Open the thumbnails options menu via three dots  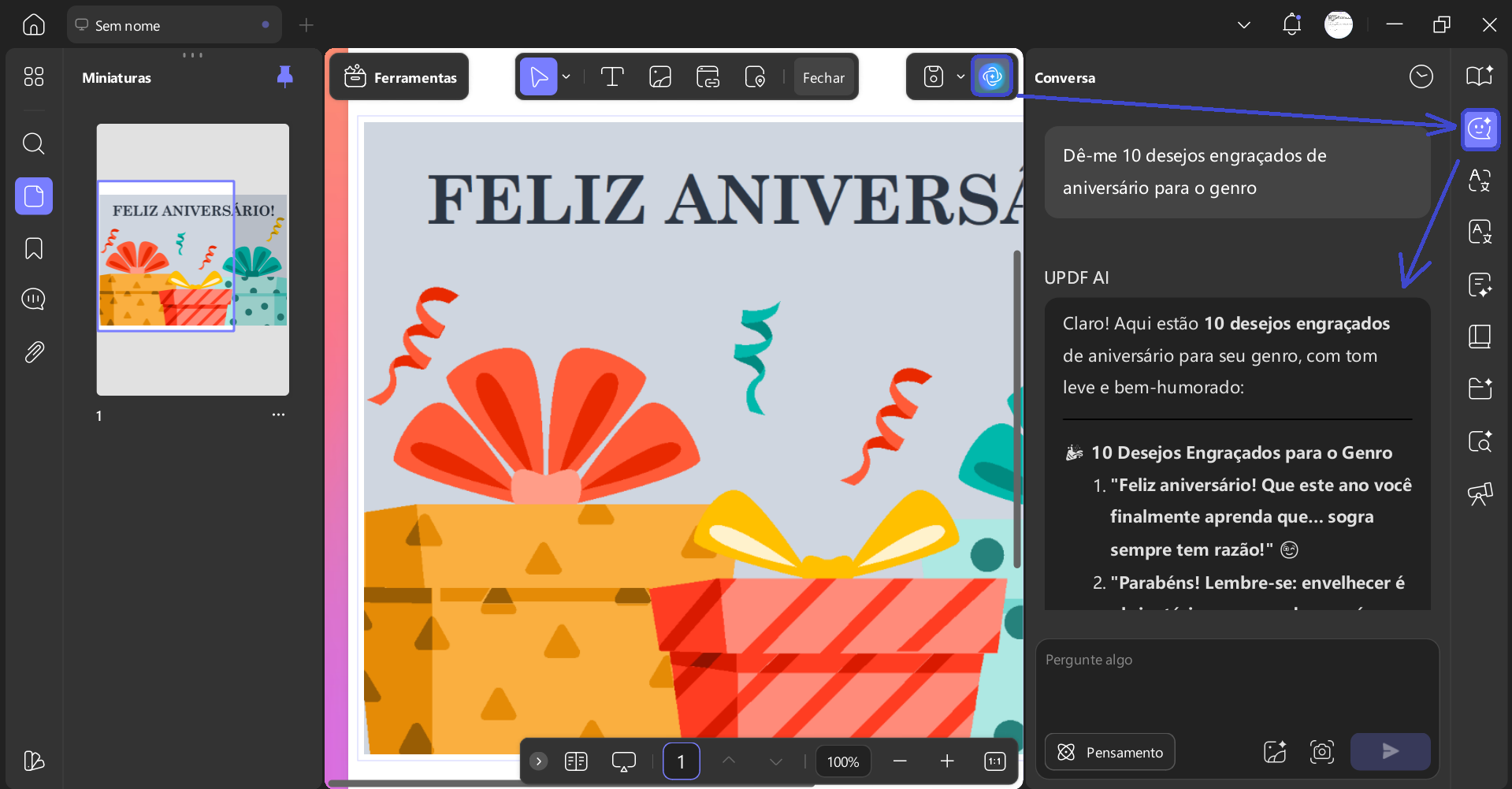coord(277,415)
